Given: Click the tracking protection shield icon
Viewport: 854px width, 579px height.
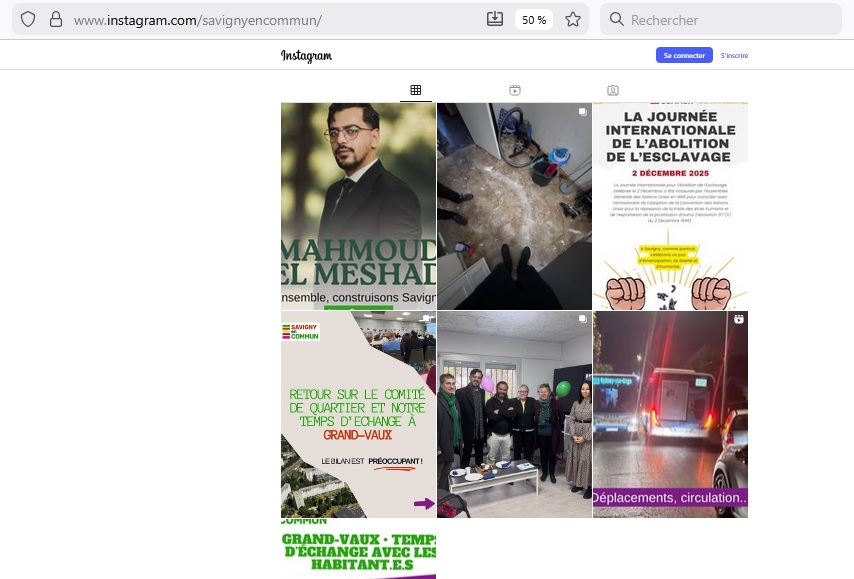Looking at the screenshot, I should coord(28,19).
